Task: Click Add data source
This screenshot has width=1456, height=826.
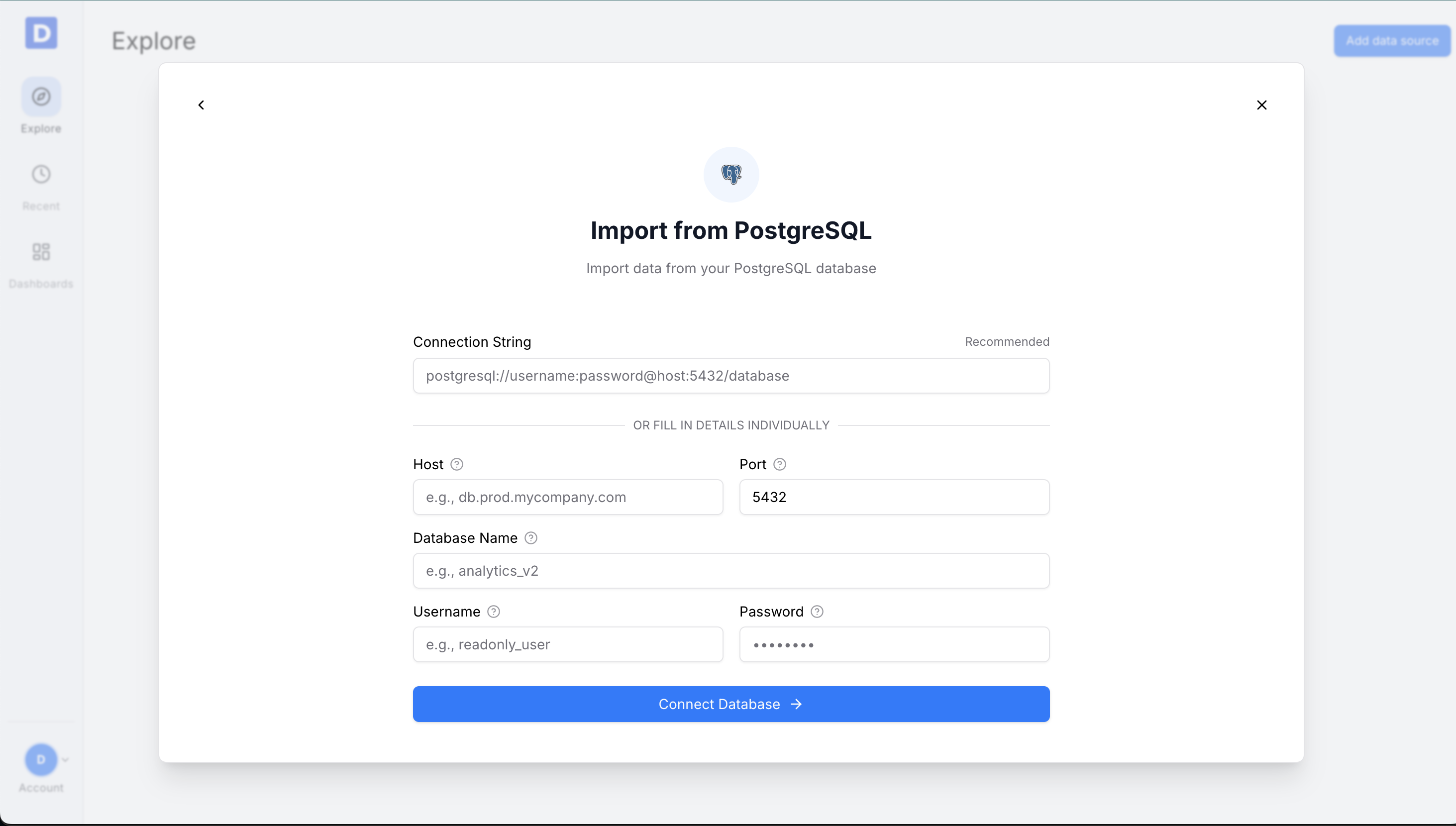Action: tap(1392, 40)
